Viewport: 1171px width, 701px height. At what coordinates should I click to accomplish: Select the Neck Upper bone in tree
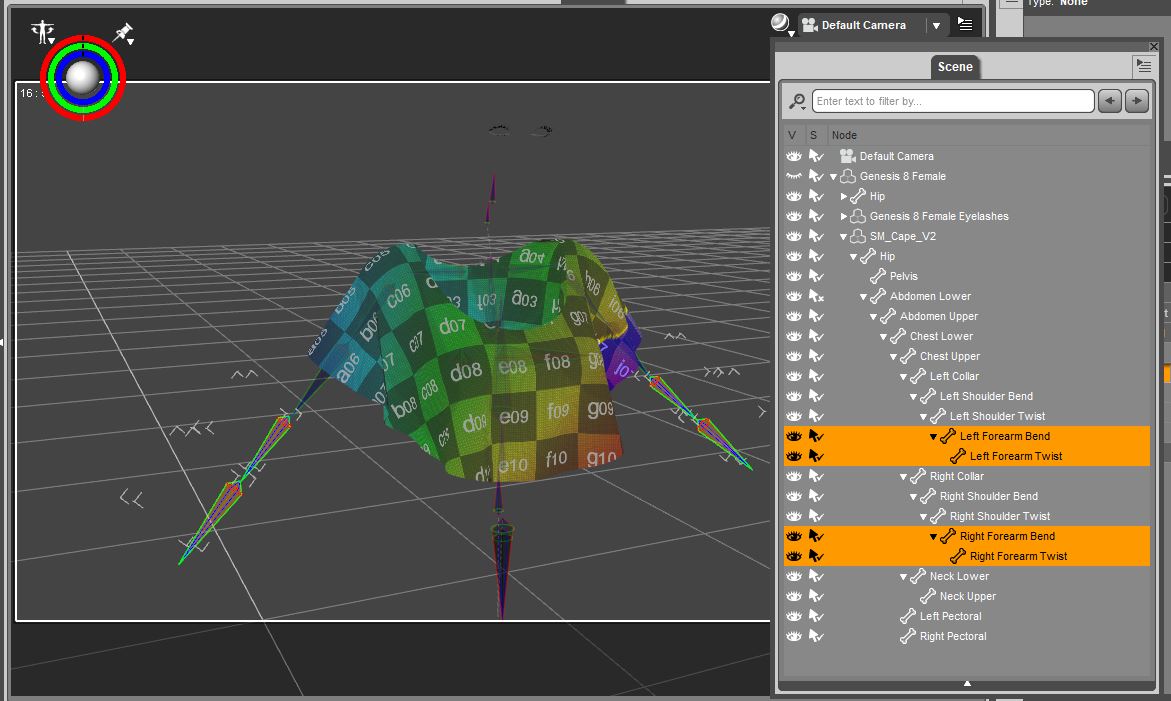(x=967, y=596)
